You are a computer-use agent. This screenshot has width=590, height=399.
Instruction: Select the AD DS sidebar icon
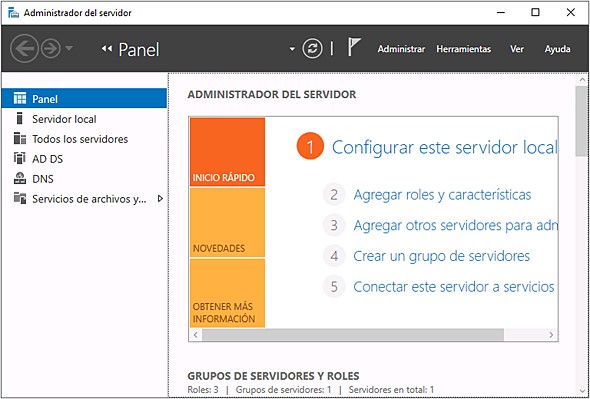pyautogui.click(x=20, y=158)
